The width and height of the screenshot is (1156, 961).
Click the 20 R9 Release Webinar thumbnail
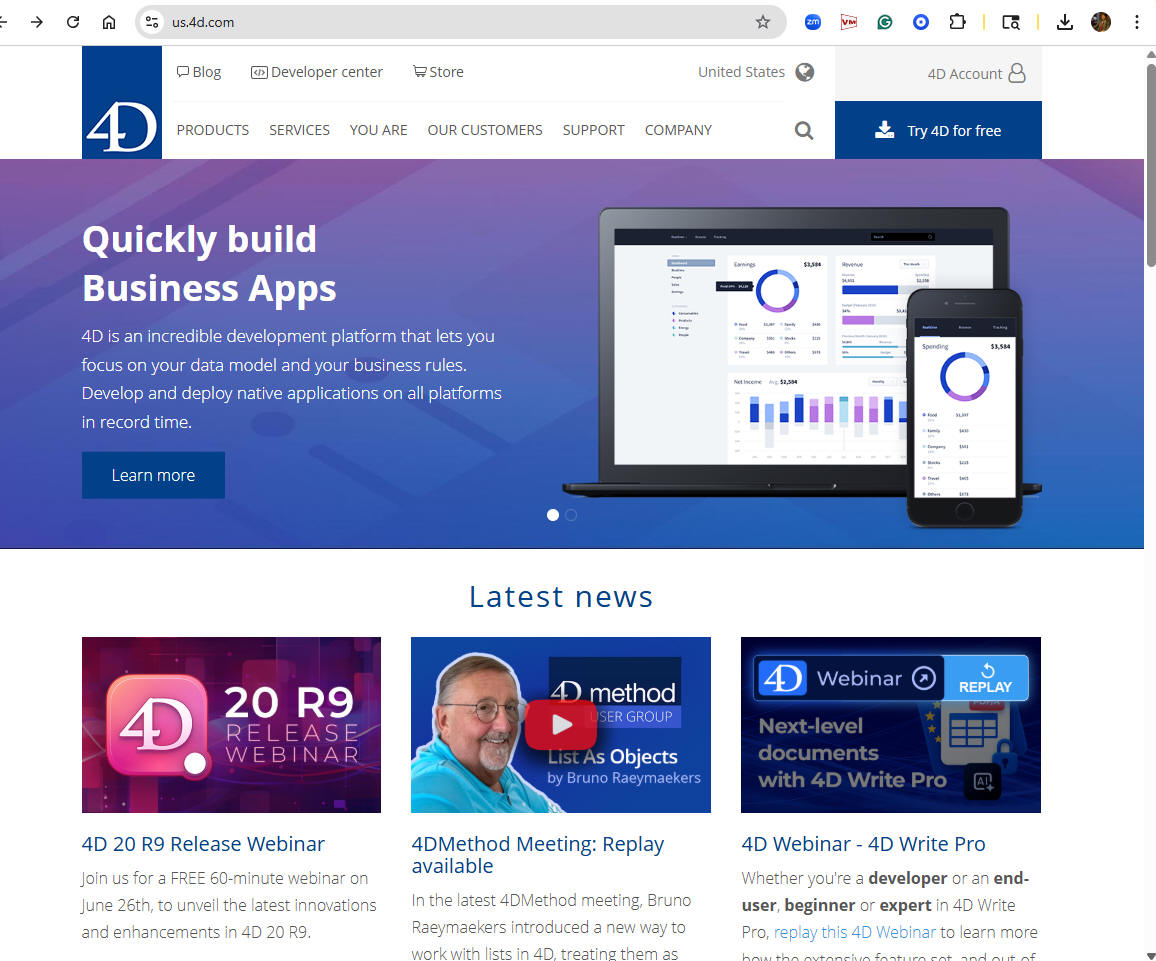coord(231,725)
